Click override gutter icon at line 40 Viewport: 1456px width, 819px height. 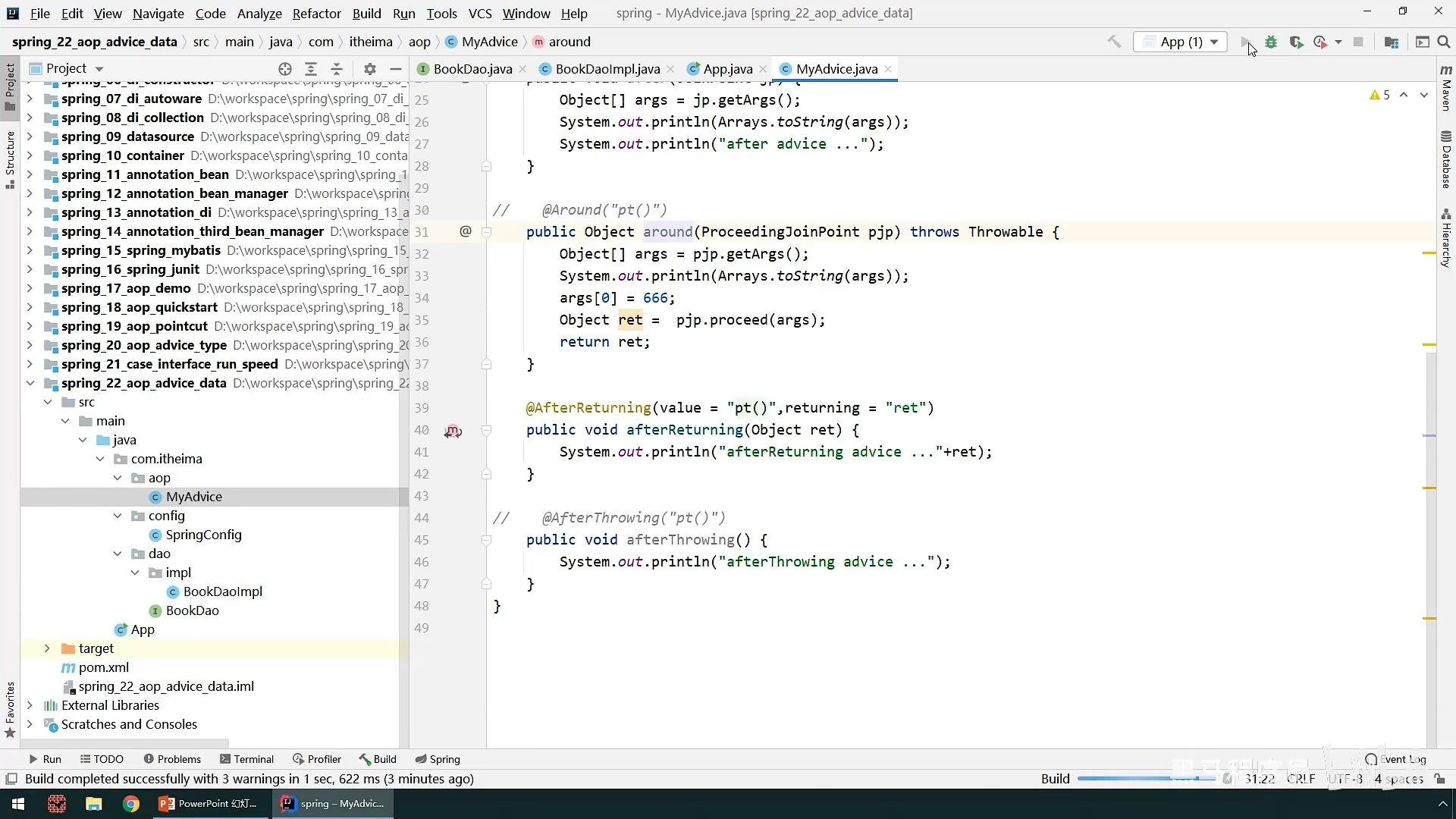point(453,431)
